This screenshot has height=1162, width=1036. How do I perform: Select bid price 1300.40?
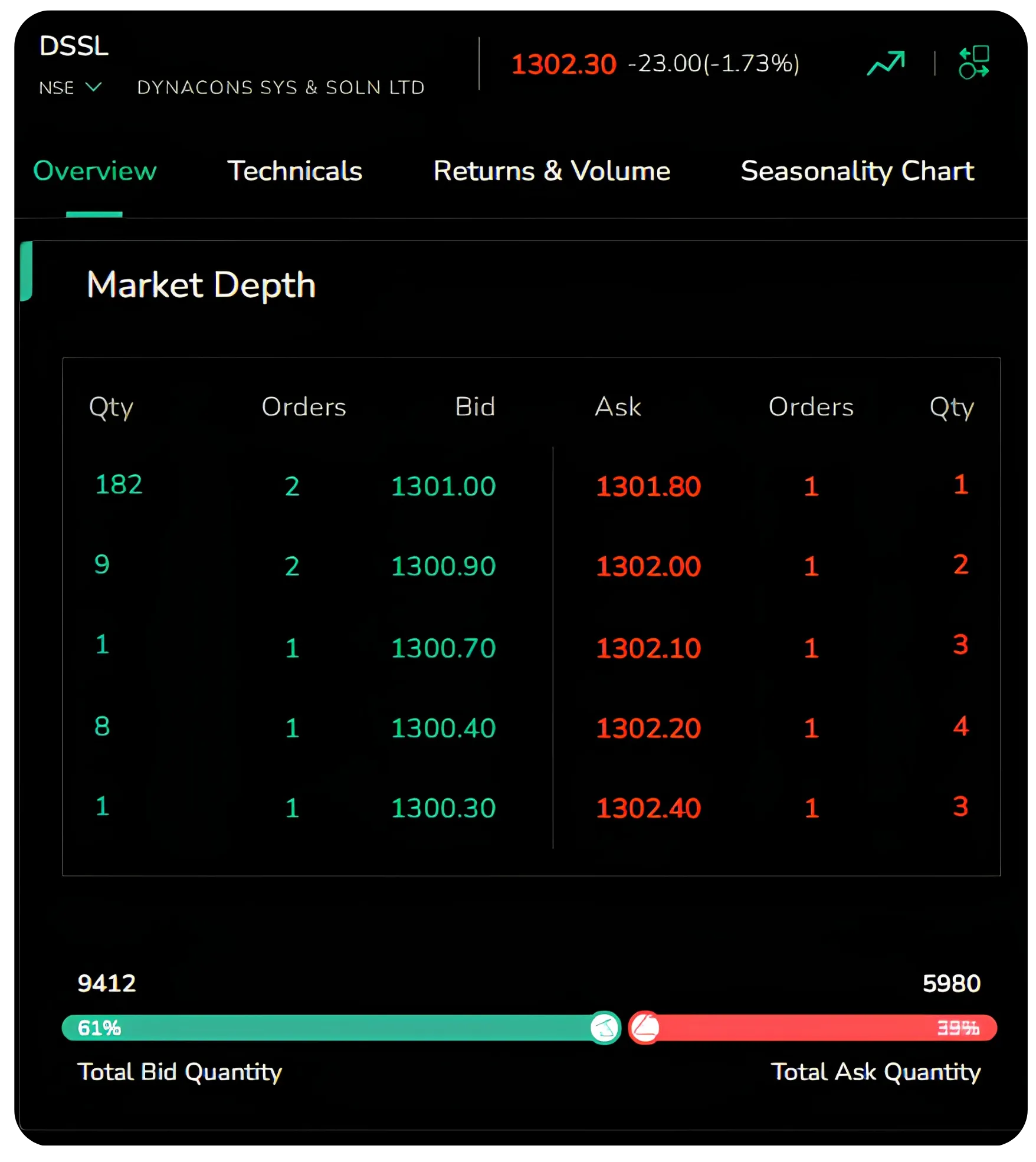point(443,728)
